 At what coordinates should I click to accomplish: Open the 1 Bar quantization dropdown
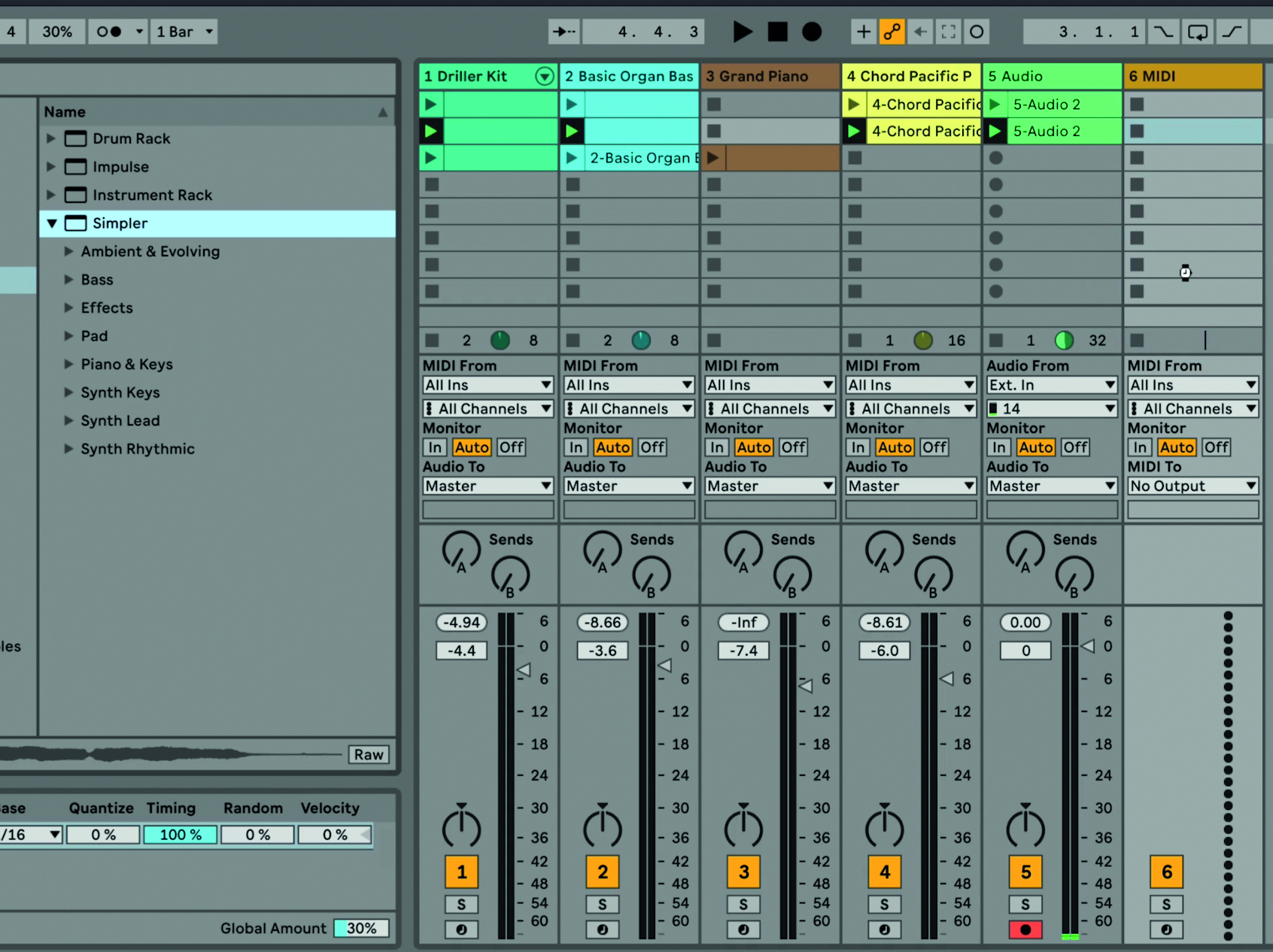pyautogui.click(x=184, y=32)
